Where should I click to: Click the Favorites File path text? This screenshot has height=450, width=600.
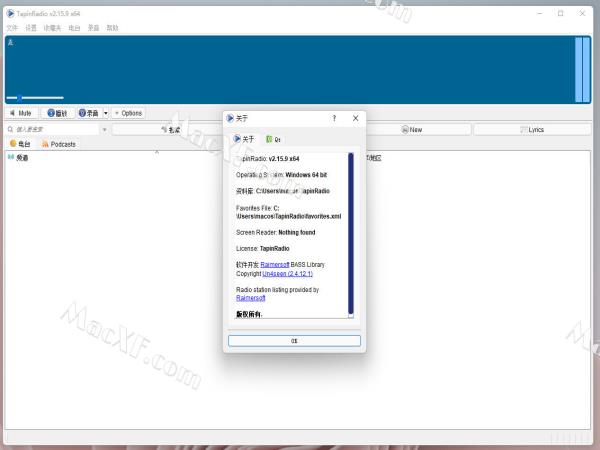pos(288,212)
